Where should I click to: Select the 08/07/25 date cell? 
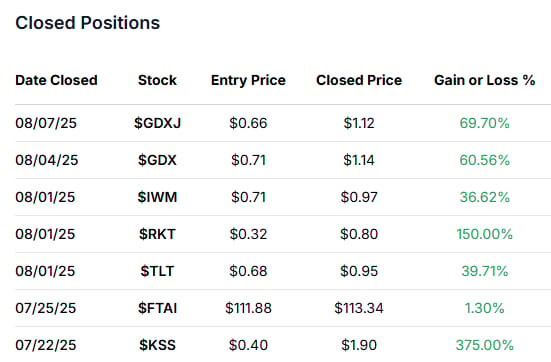[x=46, y=123]
